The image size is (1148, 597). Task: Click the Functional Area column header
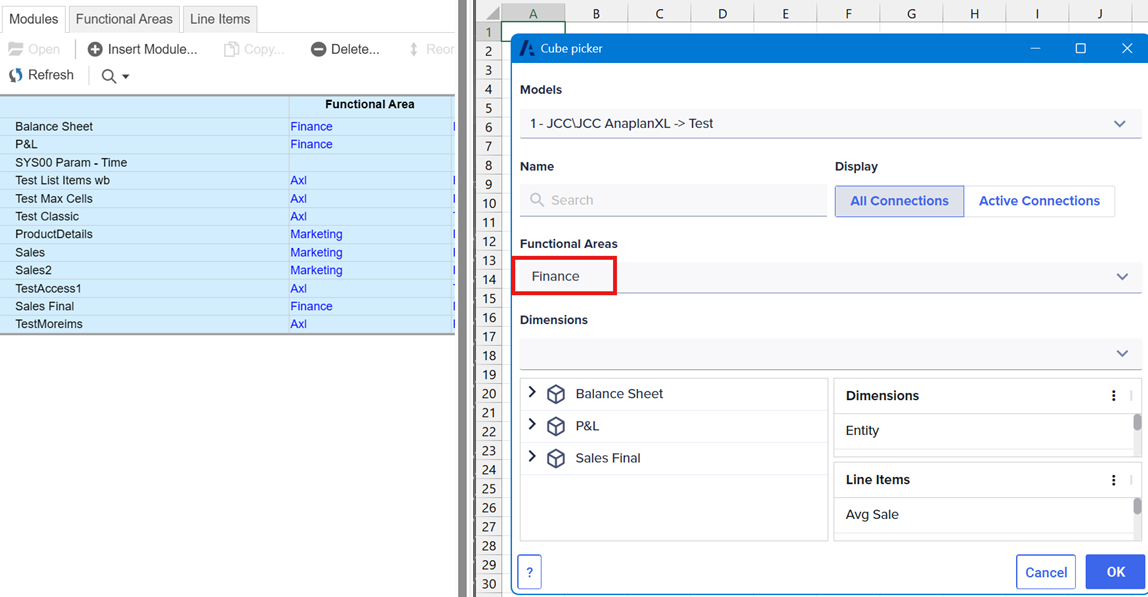click(370, 105)
